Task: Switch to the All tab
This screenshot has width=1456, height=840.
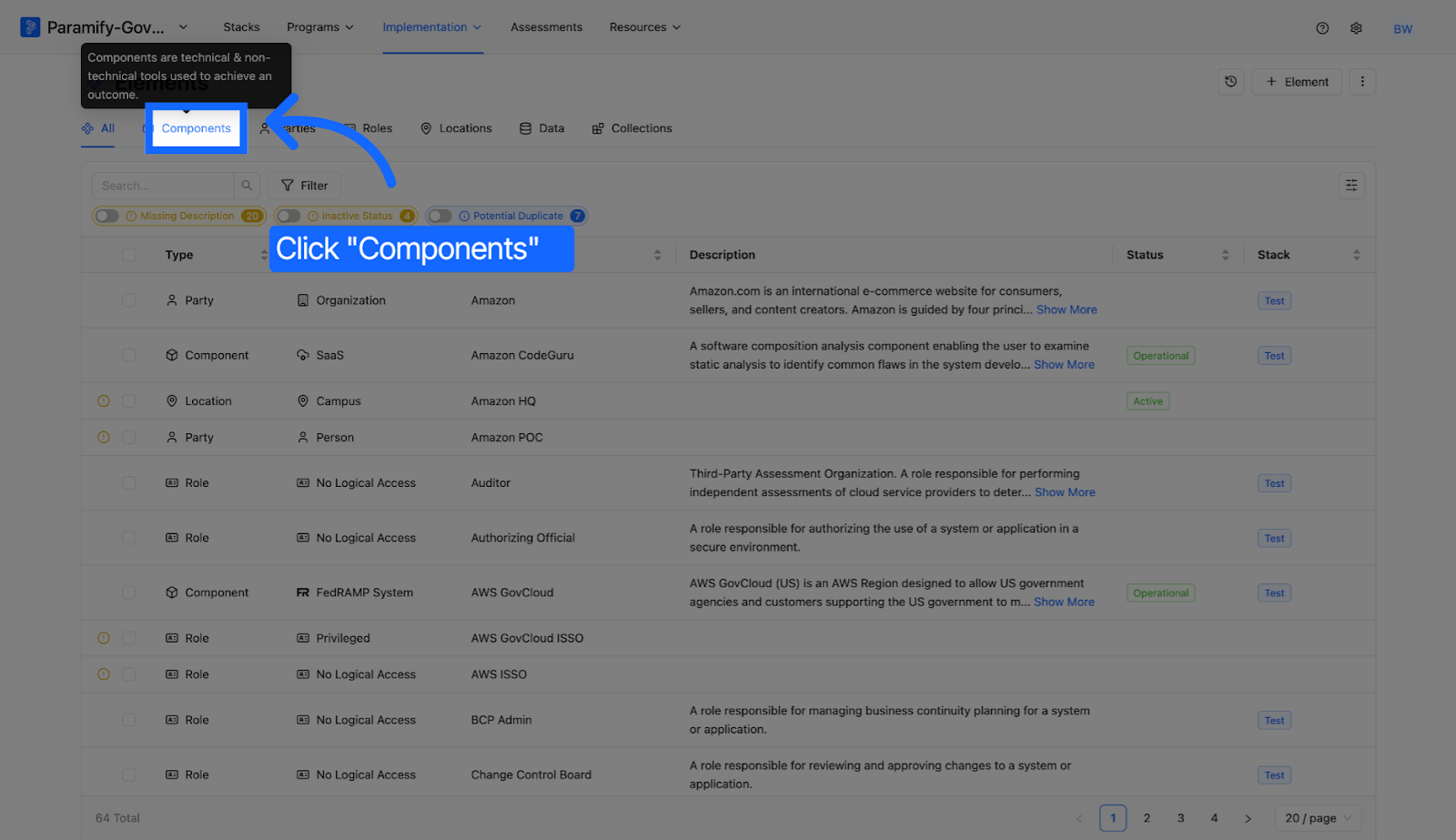Action: (98, 128)
